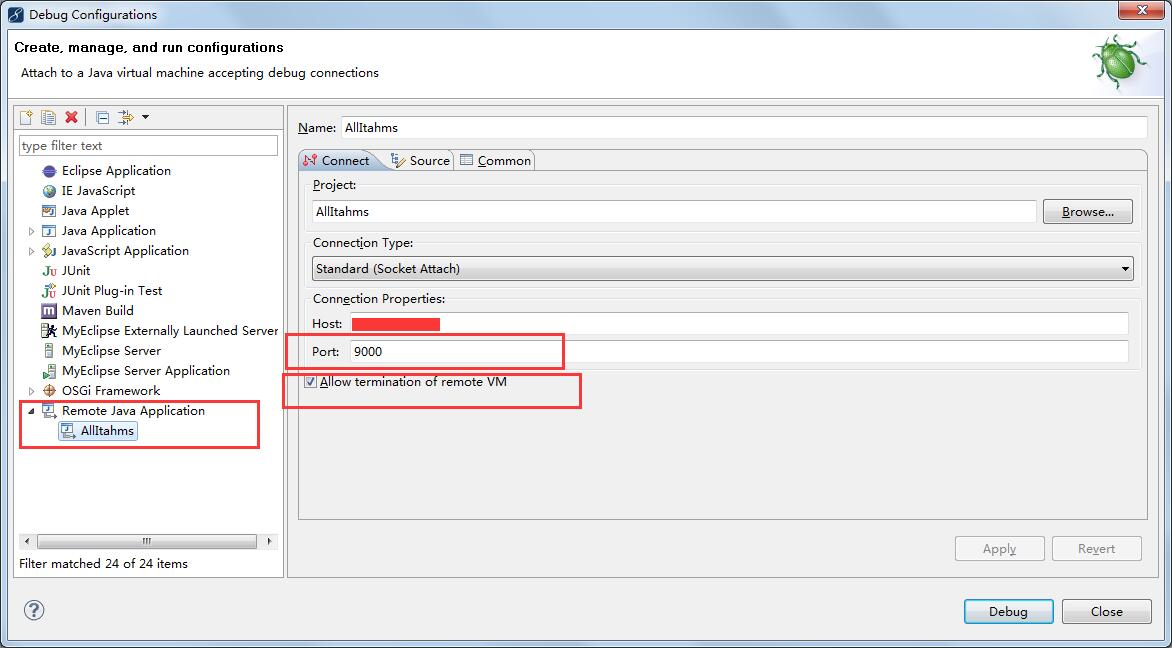Click the horizontal scrollbar thumb in tree
This screenshot has height=648, width=1172.
[146, 541]
